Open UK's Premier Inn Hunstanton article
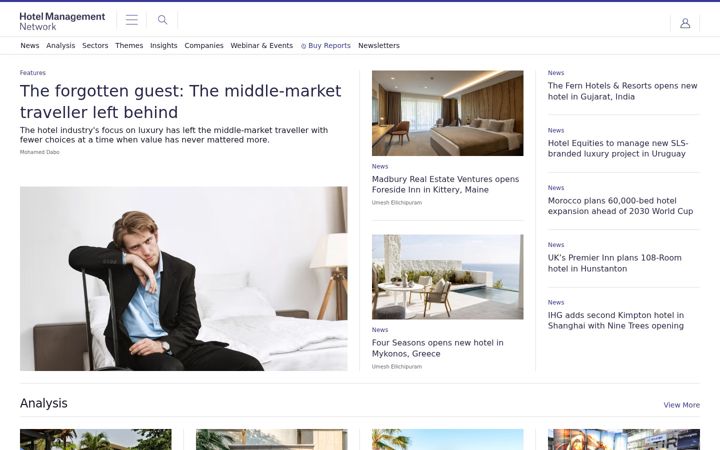The width and height of the screenshot is (720, 450). (615, 263)
